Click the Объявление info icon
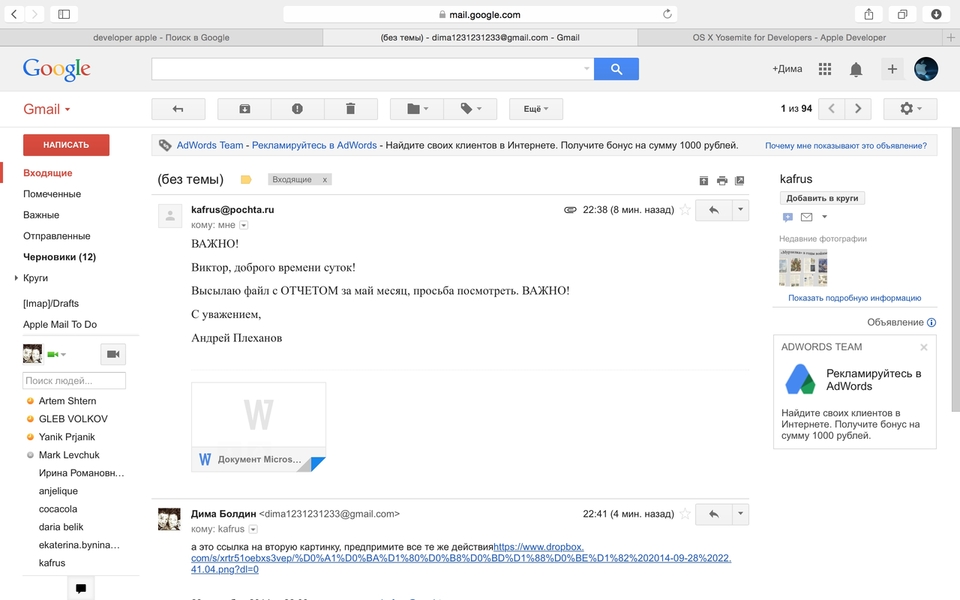This screenshot has width=960, height=600. (931, 323)
